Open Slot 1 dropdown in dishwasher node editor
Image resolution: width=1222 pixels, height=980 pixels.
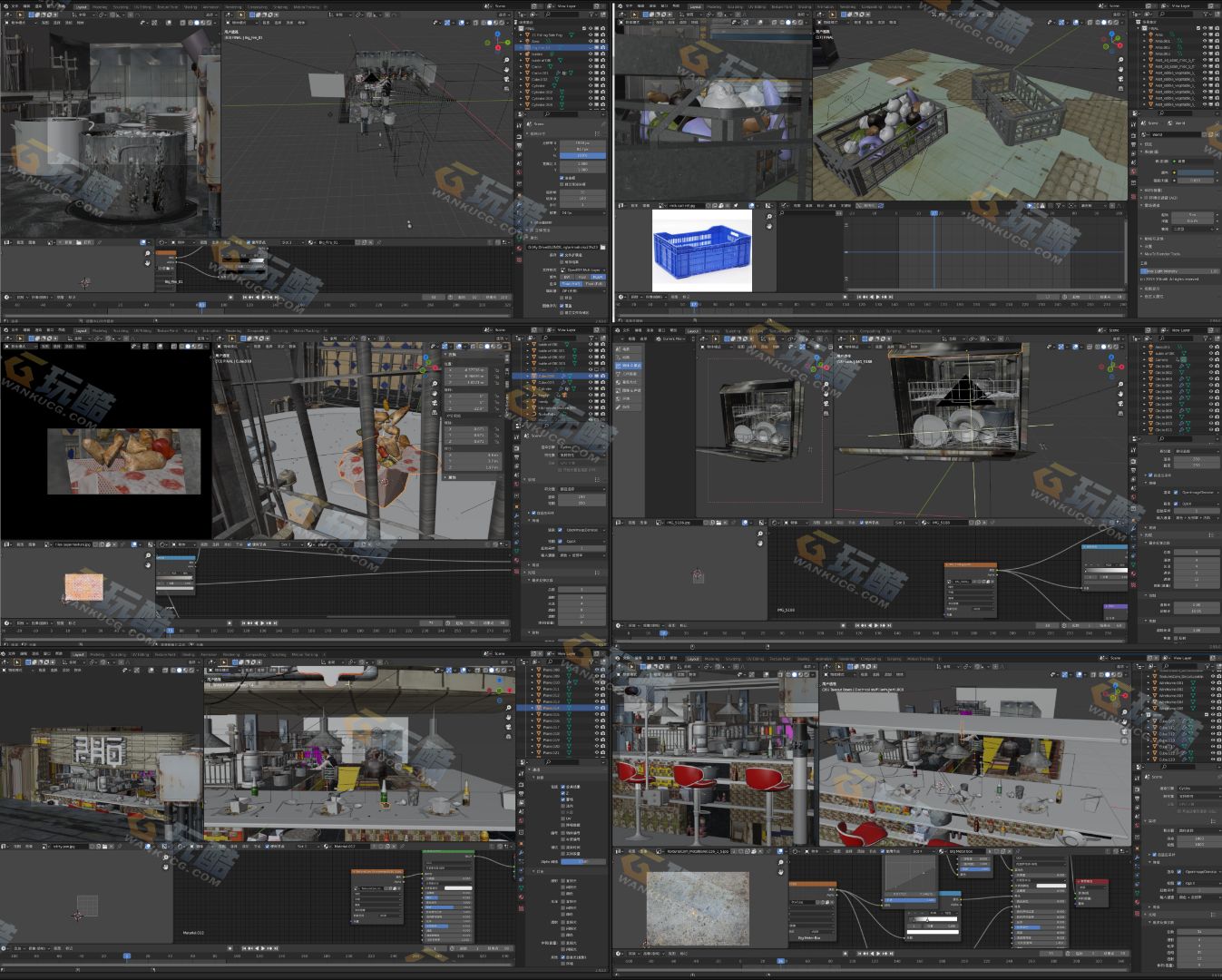tap(904, 523)
